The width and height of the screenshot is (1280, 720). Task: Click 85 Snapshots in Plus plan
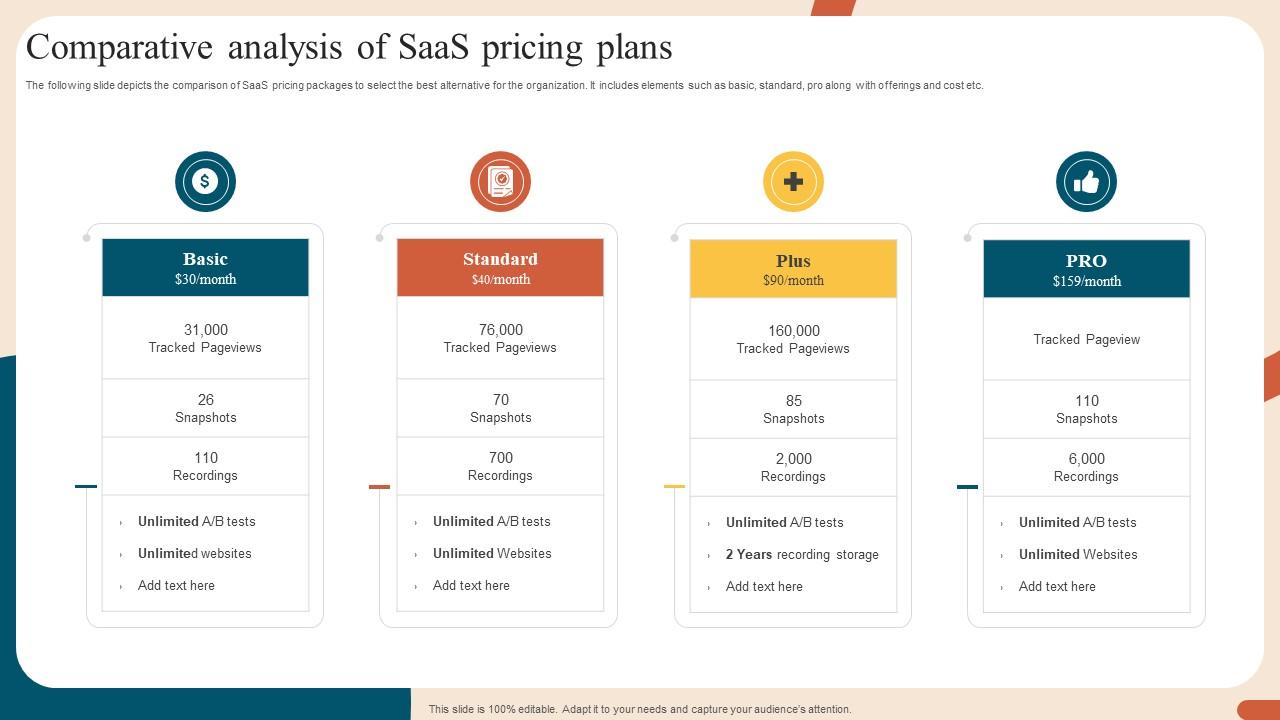(793, 409)
